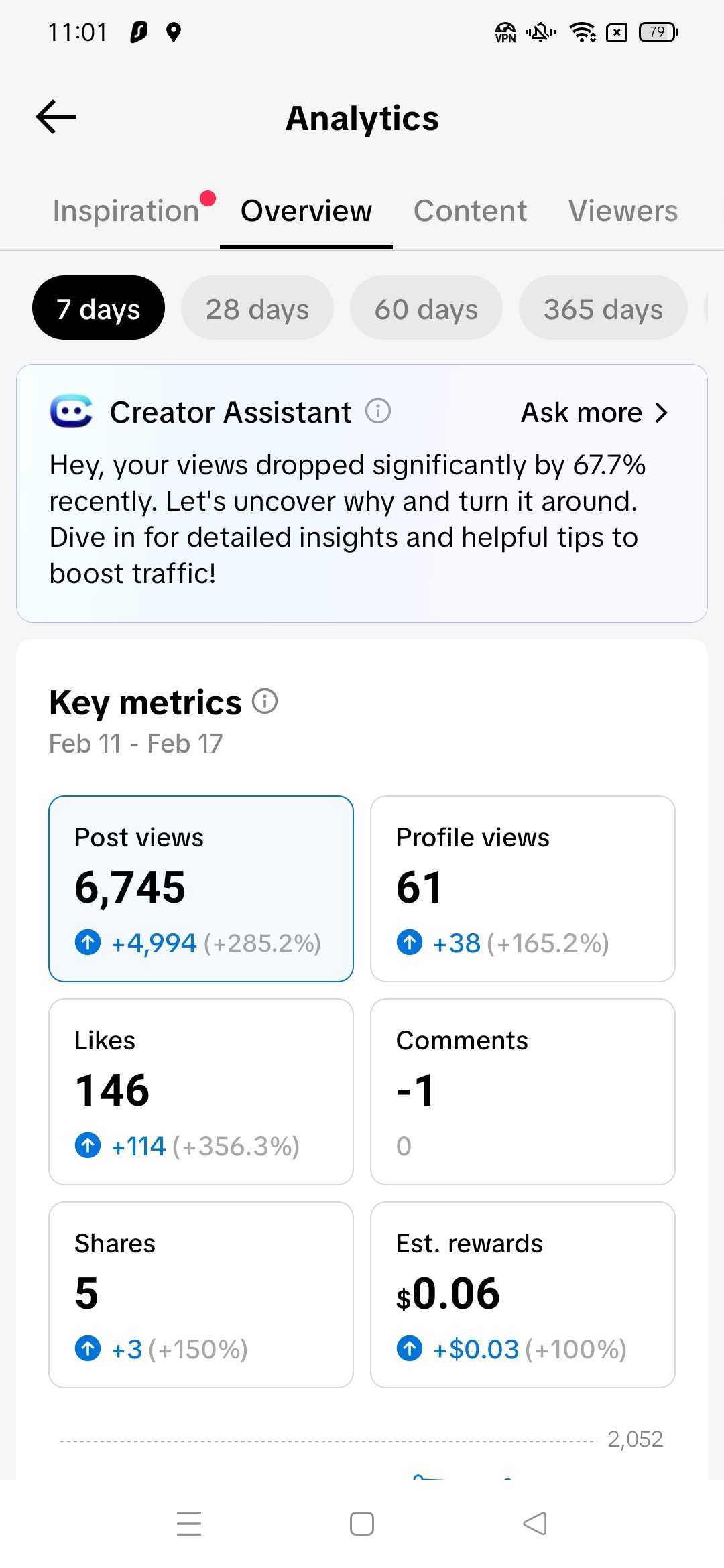Select the Post views metric card
724x1568 pixels.
(201, 889)
